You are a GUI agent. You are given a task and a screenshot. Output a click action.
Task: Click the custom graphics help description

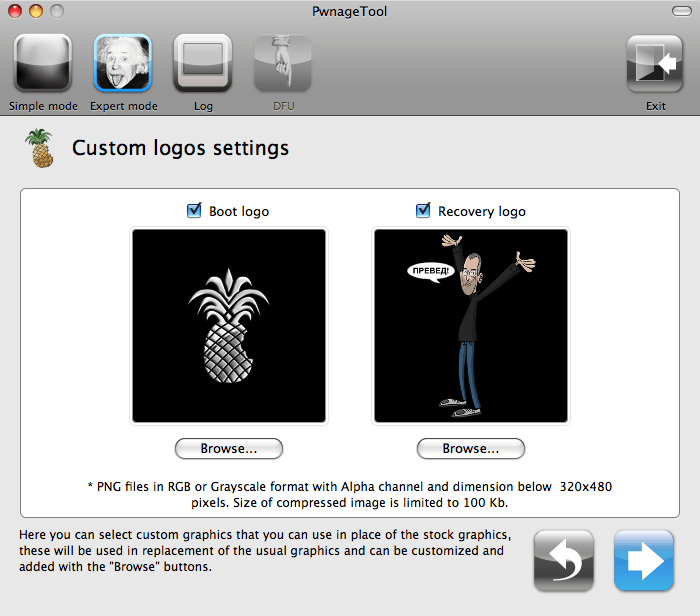265,550
